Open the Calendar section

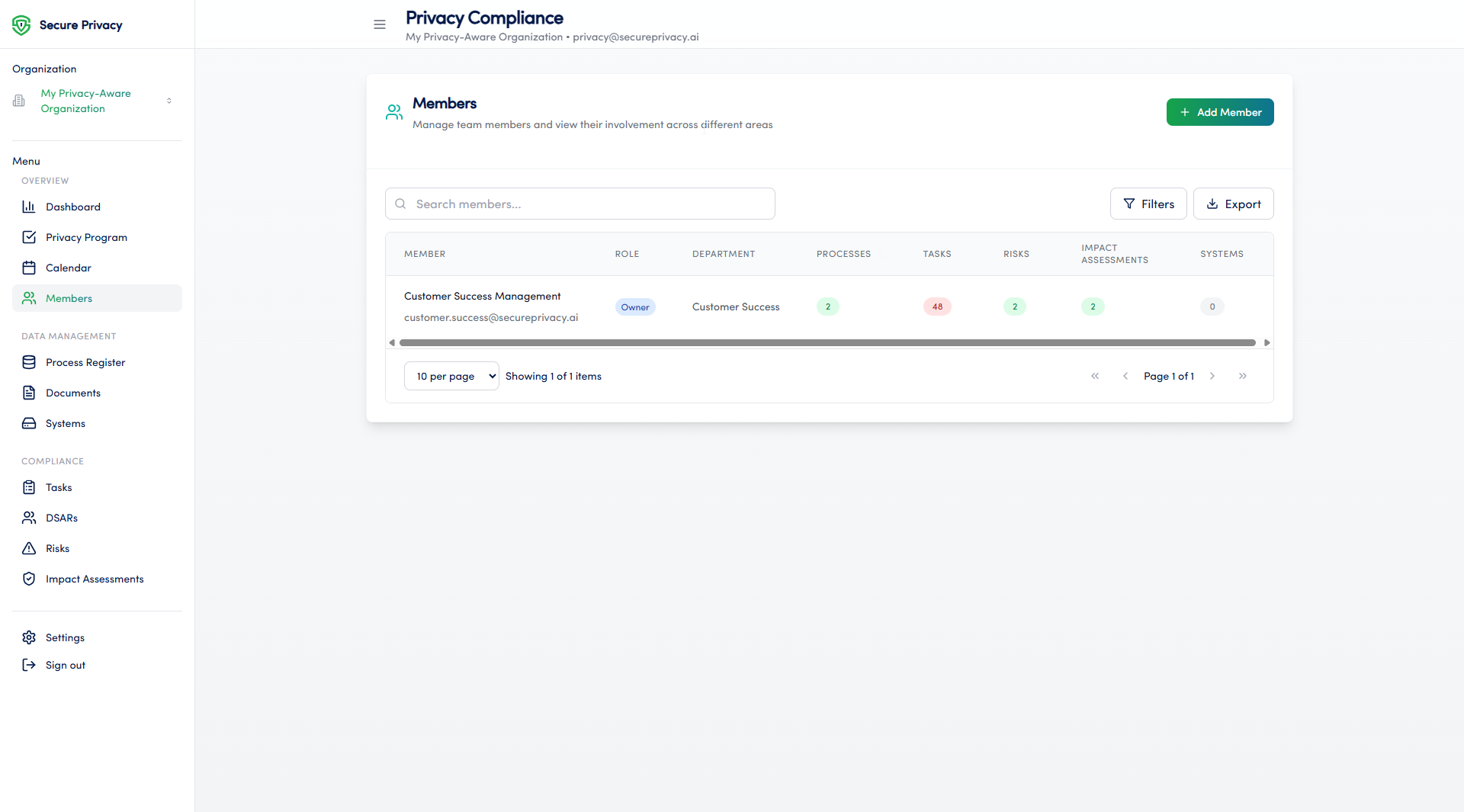68,268
